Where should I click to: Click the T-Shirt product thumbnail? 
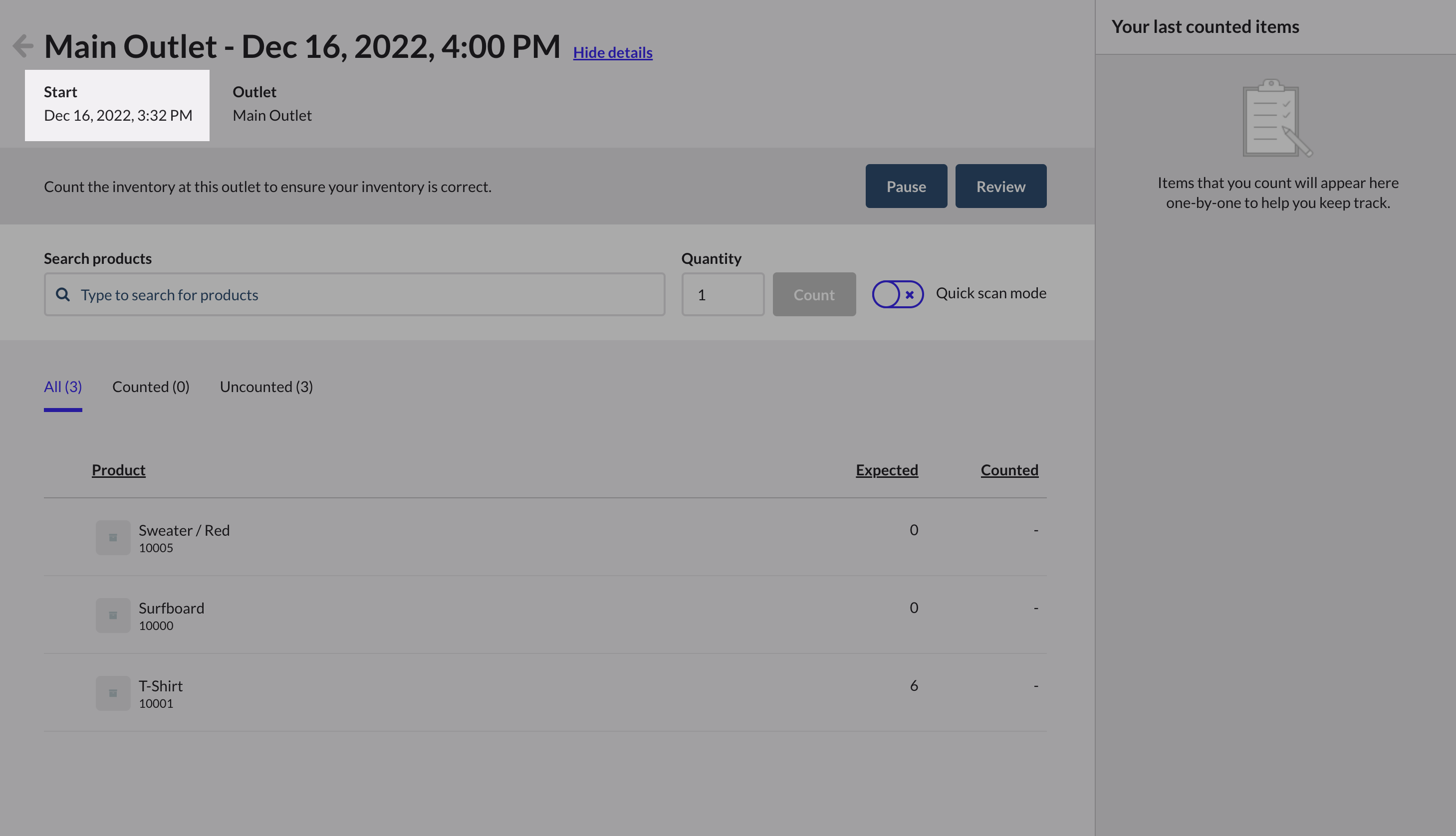click(113, 693)
